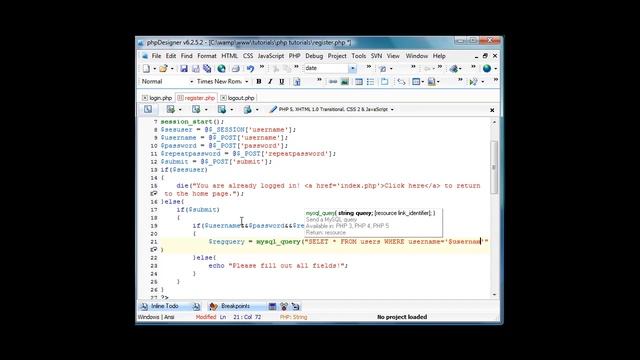Screen dimensions: 640x360
Task: Preview in browser with the globe icon
Action: click(221, 69)
